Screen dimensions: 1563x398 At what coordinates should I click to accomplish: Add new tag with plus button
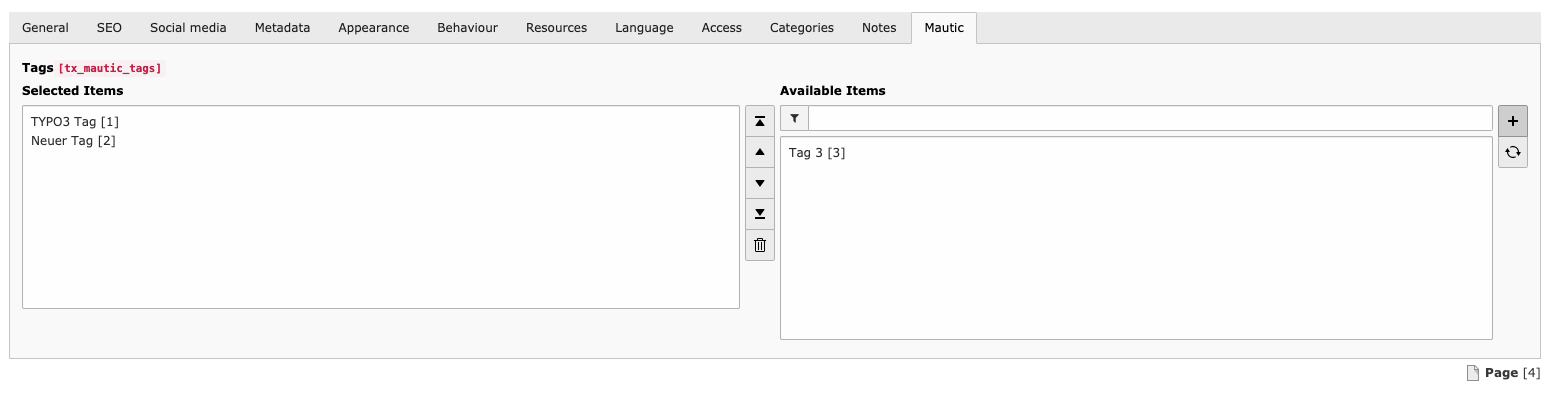tap(1513, 121)
